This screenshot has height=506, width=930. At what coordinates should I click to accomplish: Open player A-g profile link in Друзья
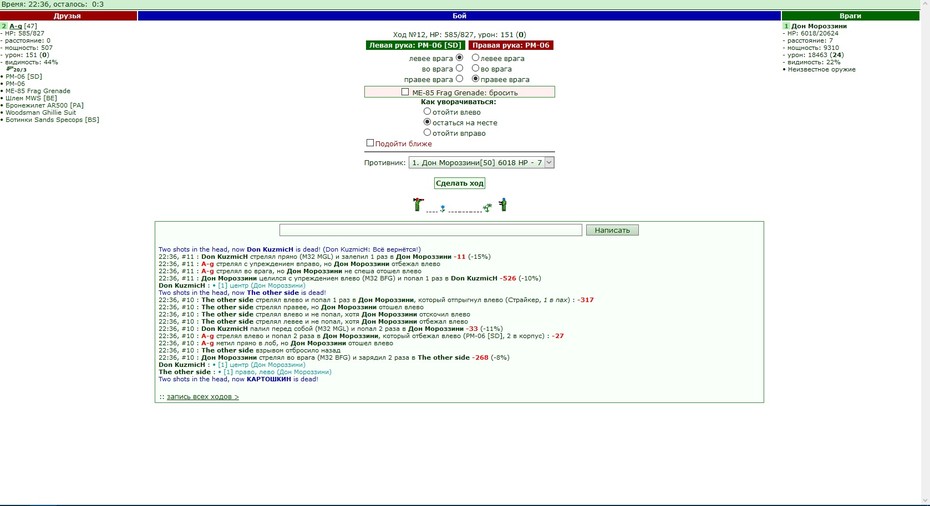(x=15, y=26)
